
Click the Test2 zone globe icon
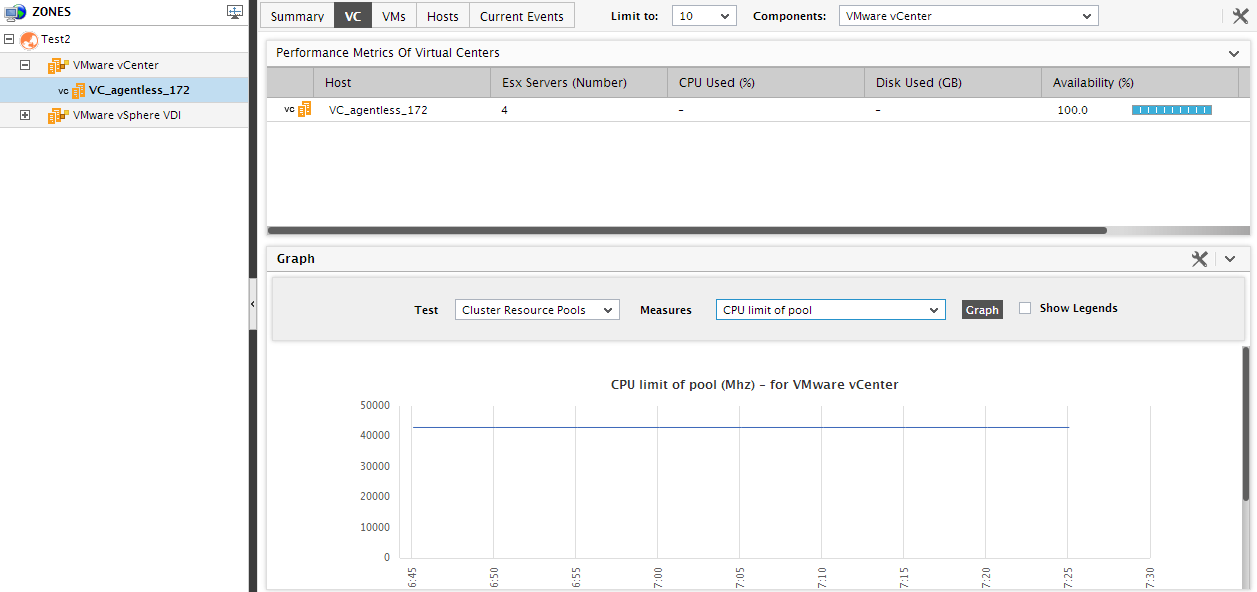pyautogui.click(x=29, y=39)
